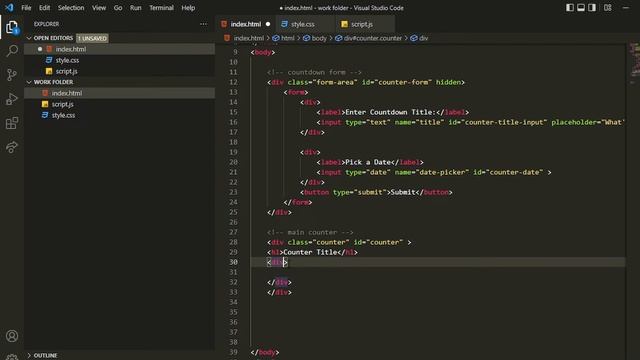The height and width of the screenshot is (360, 640).
Task: Open the Customize Layout icon
Action: coord(608,8)
